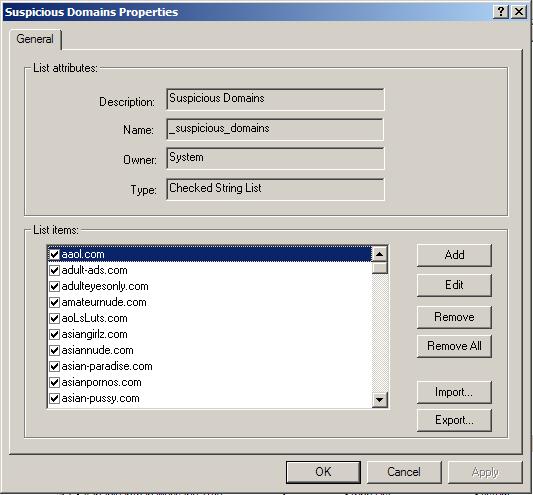Select the General tab
533x495 pixels.
(35, 39)
